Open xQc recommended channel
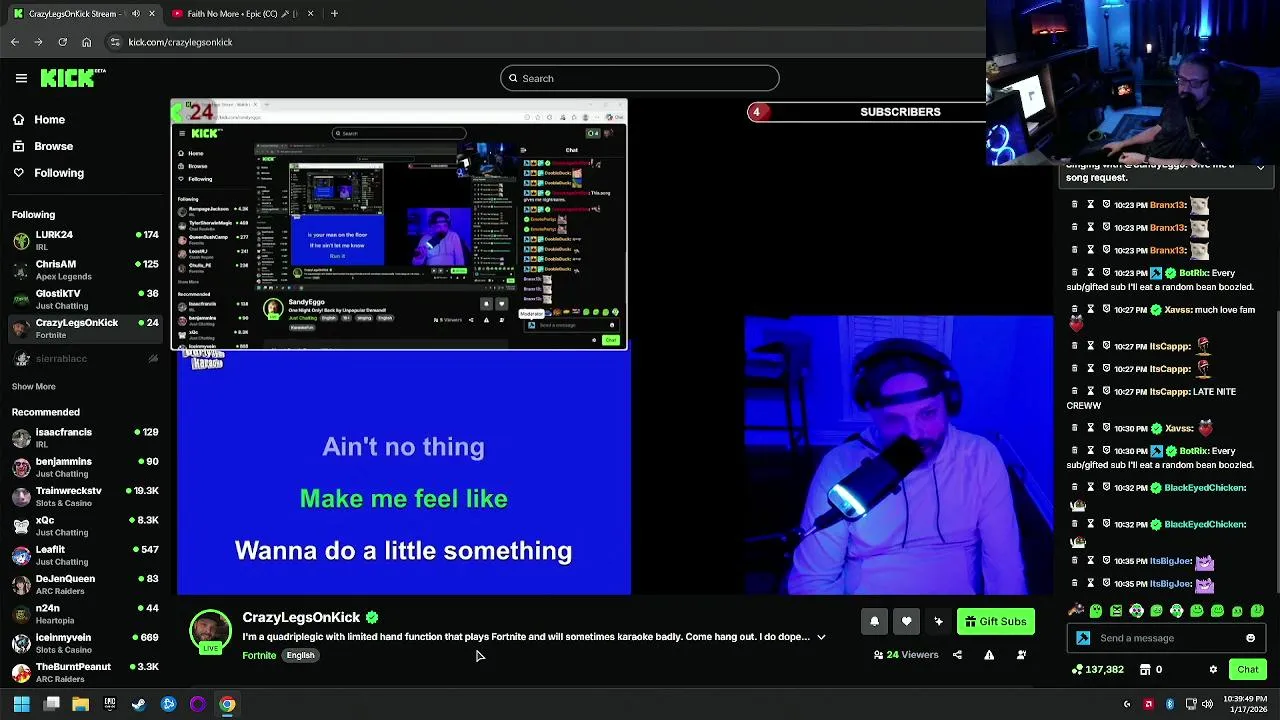 pyautogui.click(x=84, y=526)
